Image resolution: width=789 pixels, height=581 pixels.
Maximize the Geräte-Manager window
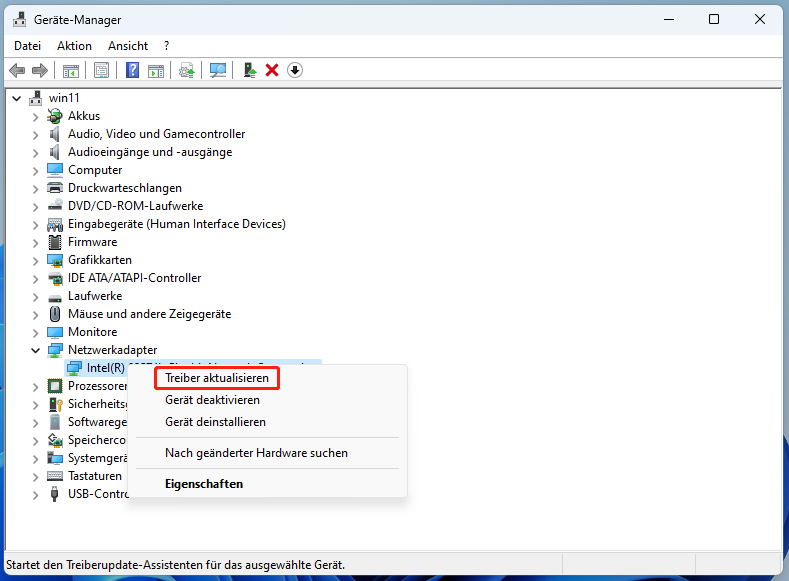pos(714,20)
